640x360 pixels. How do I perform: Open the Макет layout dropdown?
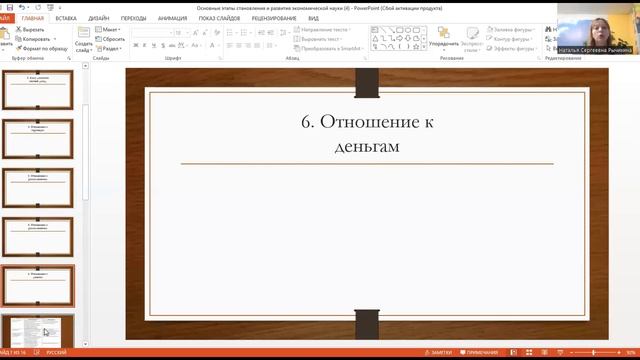108,29
